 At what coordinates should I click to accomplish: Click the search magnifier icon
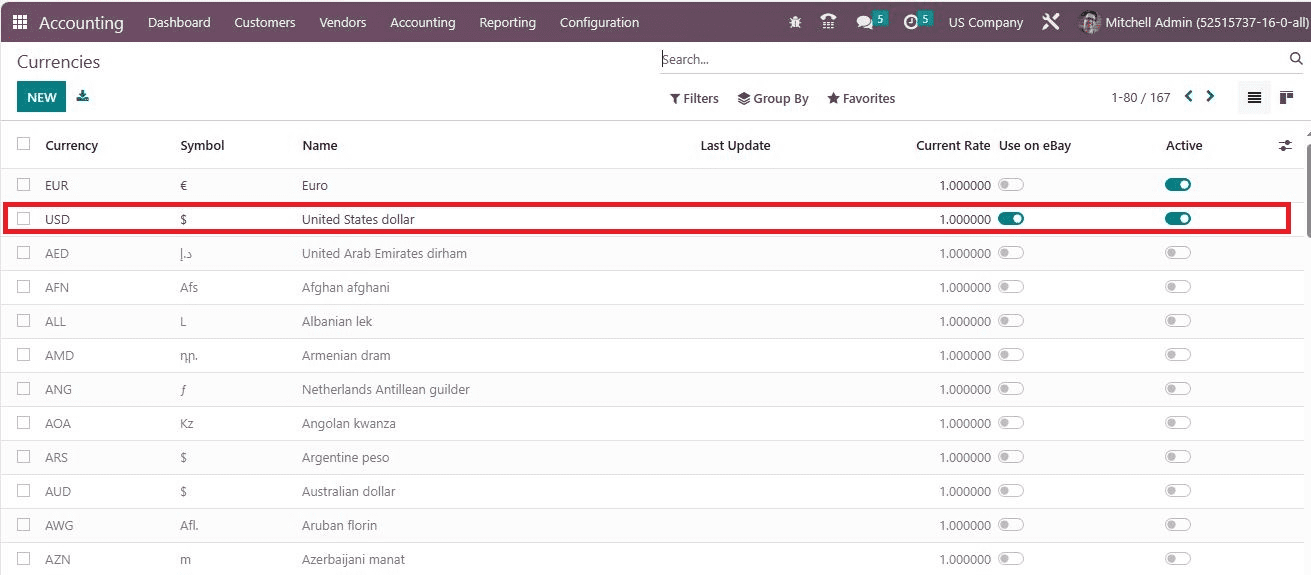point(1296,59)
